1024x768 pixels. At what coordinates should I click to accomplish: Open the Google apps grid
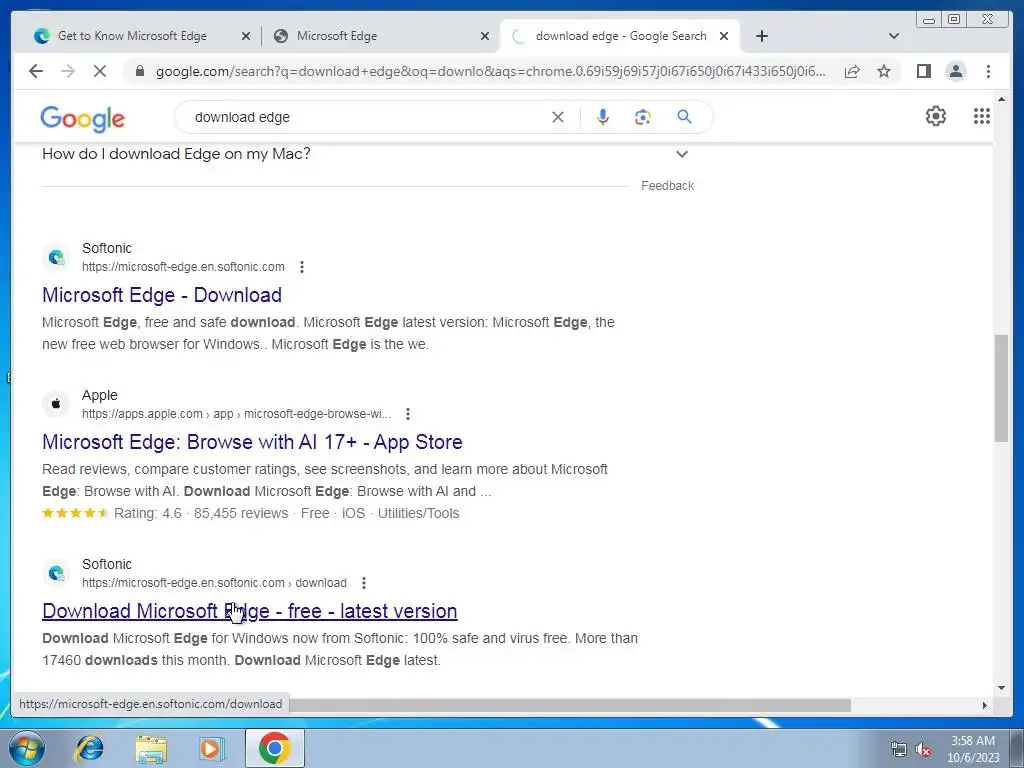(x=982, y=116)
